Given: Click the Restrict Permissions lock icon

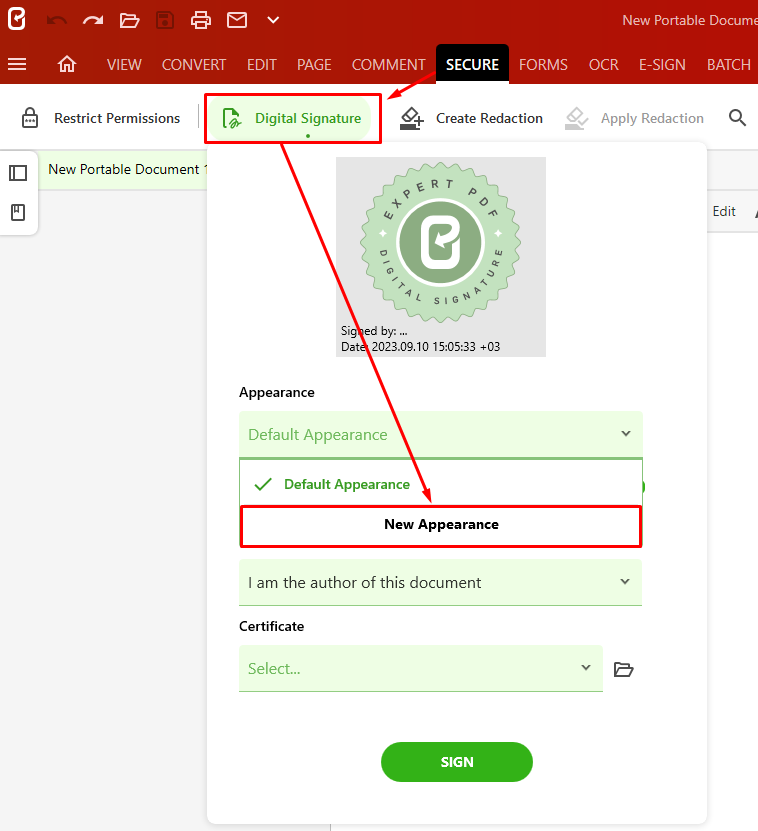Looking at the screenshot, I should click(30, 118).
